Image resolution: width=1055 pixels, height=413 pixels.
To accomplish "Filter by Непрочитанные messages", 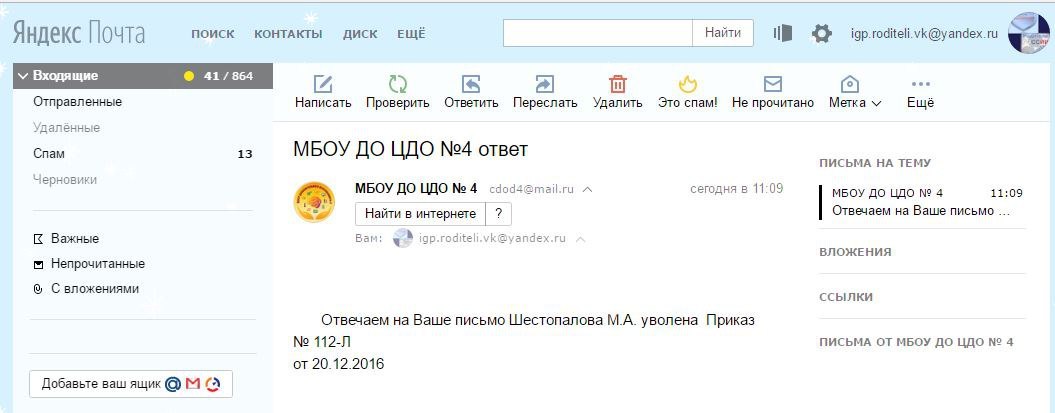I will (x=98, y=264).
